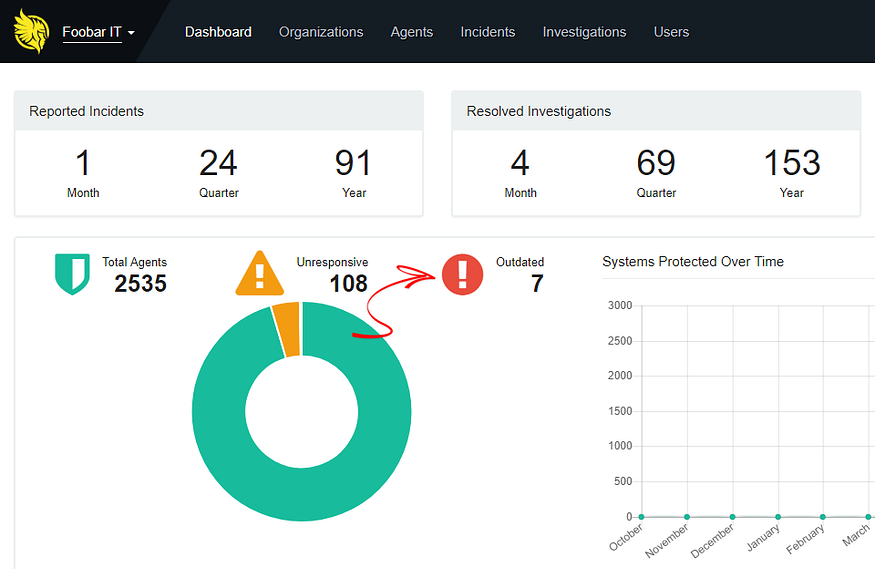Click the November data point on chart
The image size is (875, 569).
(687, 517)
